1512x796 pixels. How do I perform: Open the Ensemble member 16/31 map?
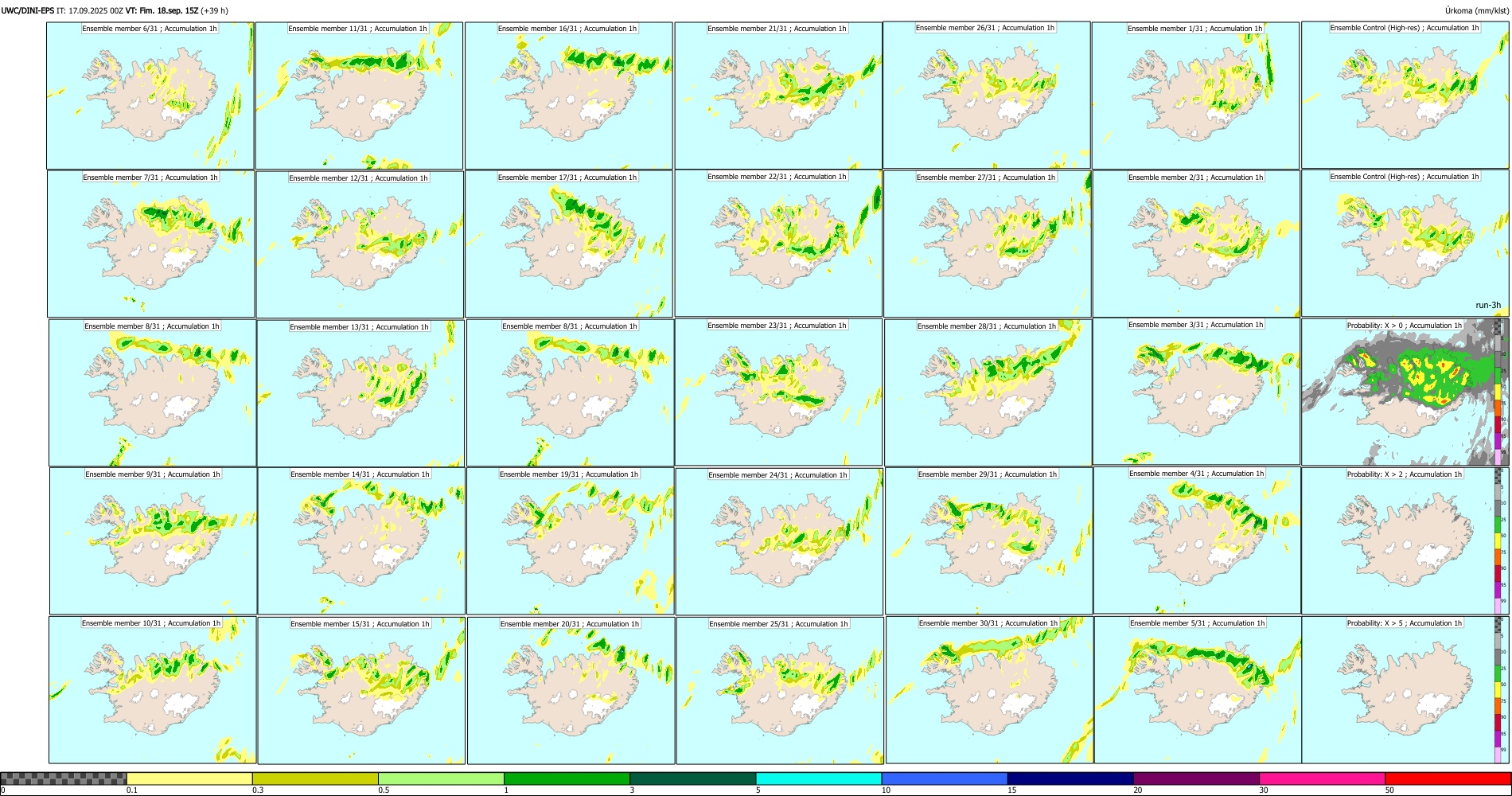pos(568,96)
